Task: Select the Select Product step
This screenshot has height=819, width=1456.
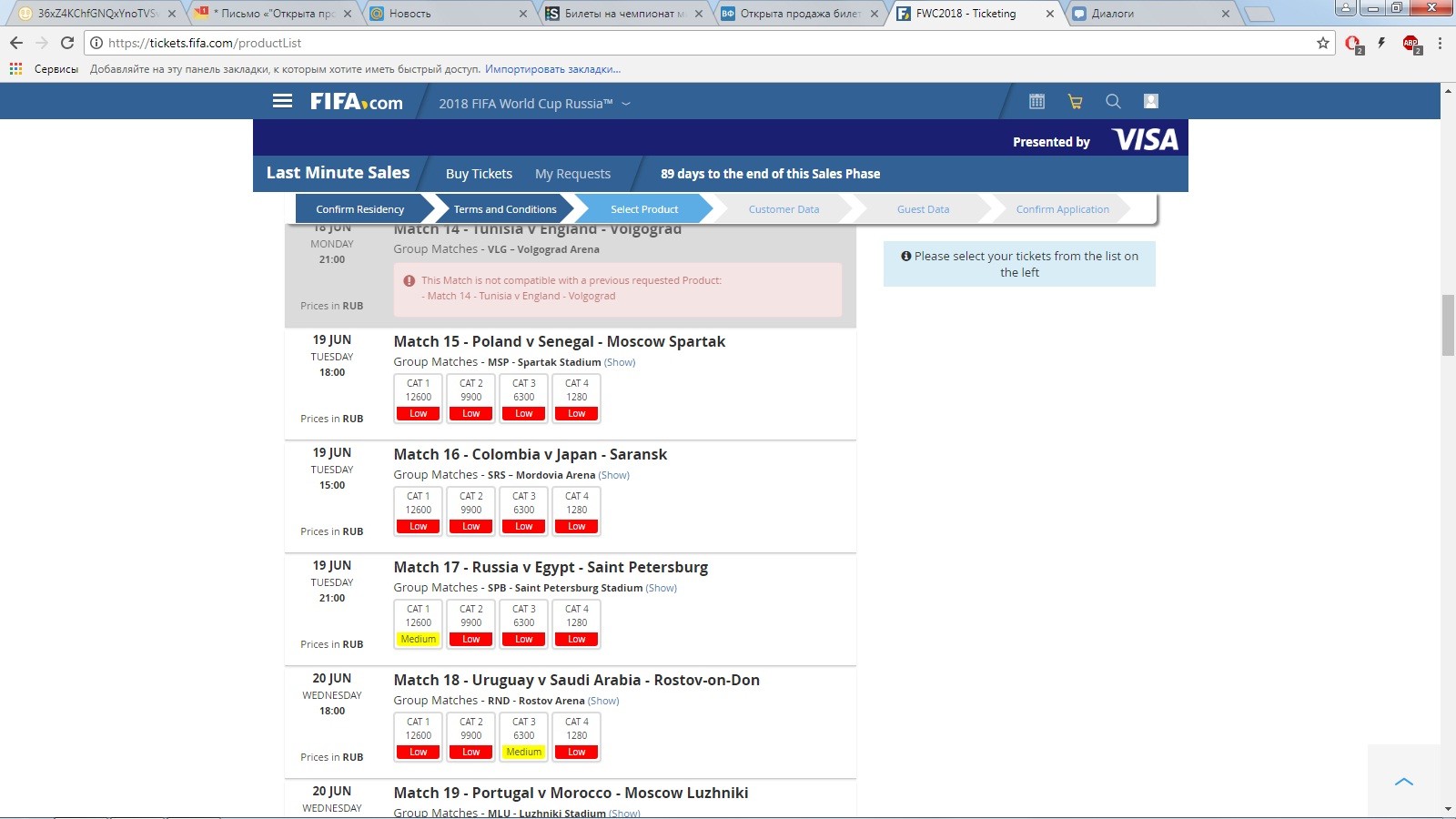Action: coord(644,208)
